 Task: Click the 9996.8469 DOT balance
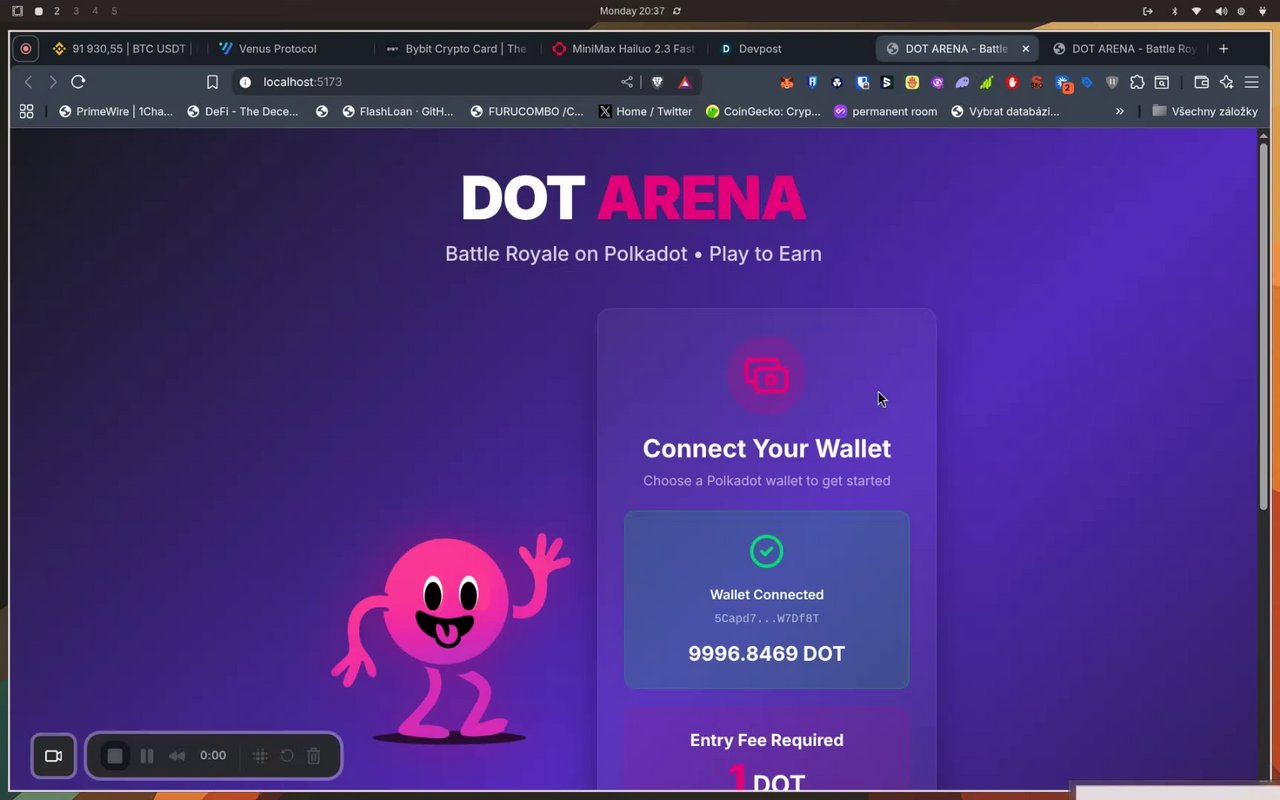click(767, 654)
